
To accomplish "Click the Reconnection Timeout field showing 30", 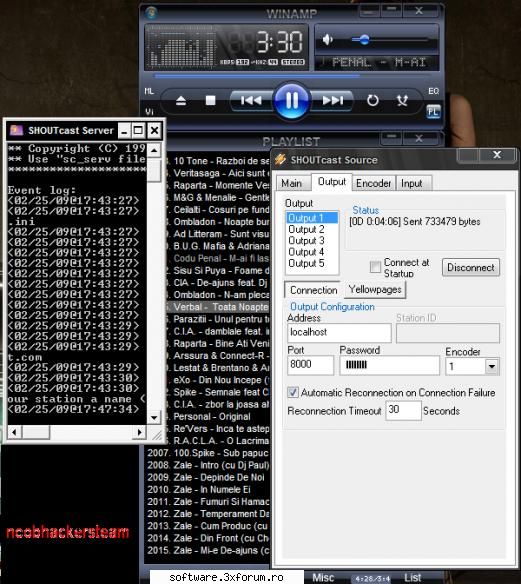I will coord(403,410).
